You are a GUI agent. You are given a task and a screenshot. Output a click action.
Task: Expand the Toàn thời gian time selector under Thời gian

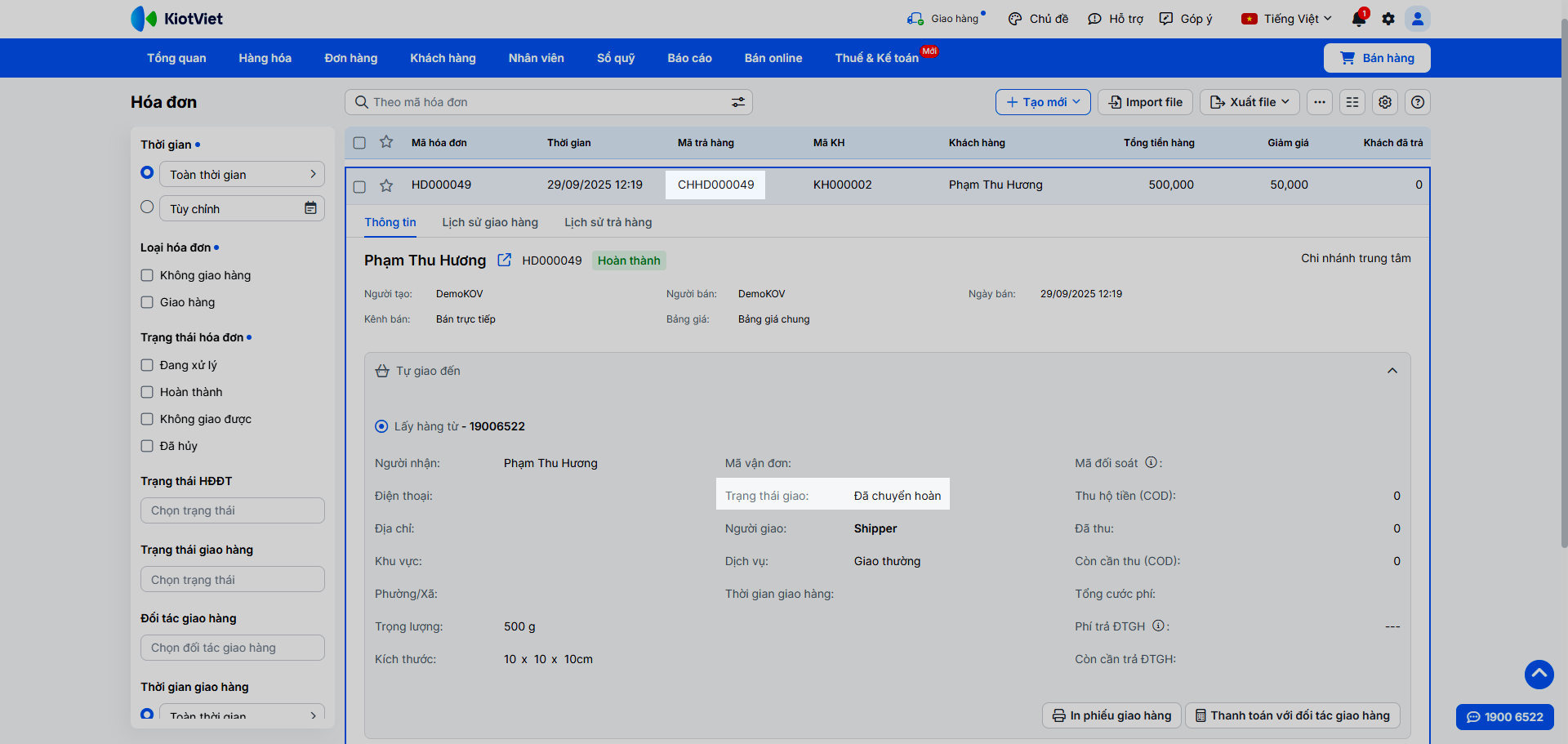[242, 174]
